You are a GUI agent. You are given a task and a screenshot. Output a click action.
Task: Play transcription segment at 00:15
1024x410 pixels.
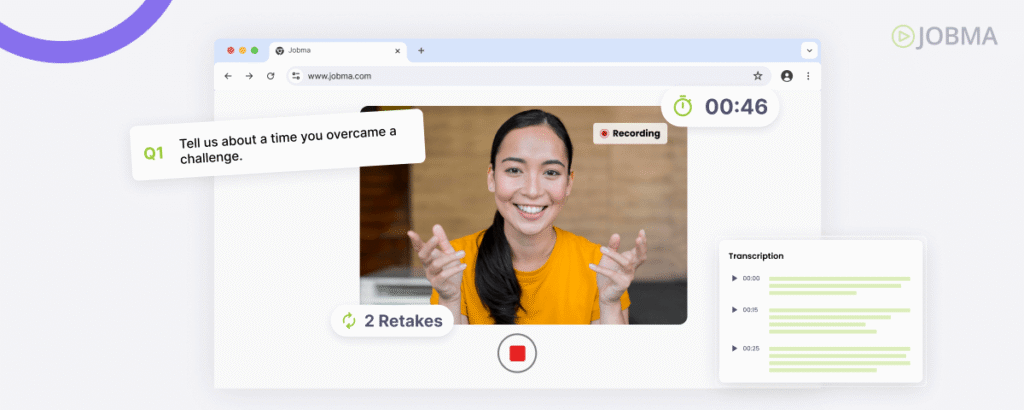pyautogui.click(x=735, y=310)
